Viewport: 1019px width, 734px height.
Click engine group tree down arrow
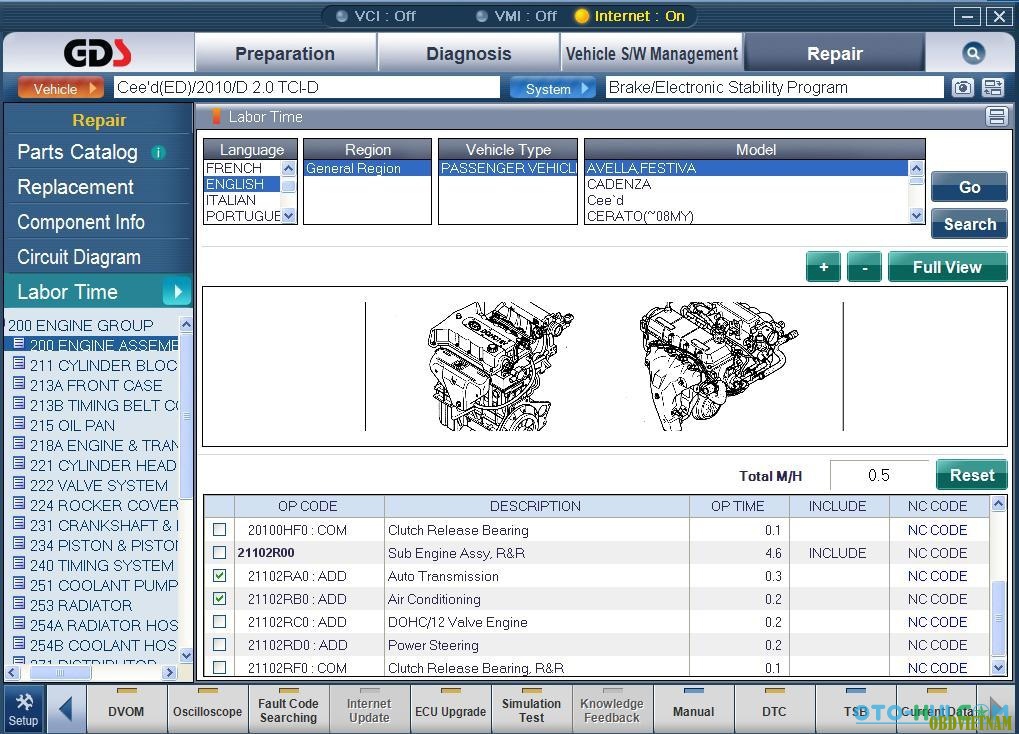coord(186,655)
